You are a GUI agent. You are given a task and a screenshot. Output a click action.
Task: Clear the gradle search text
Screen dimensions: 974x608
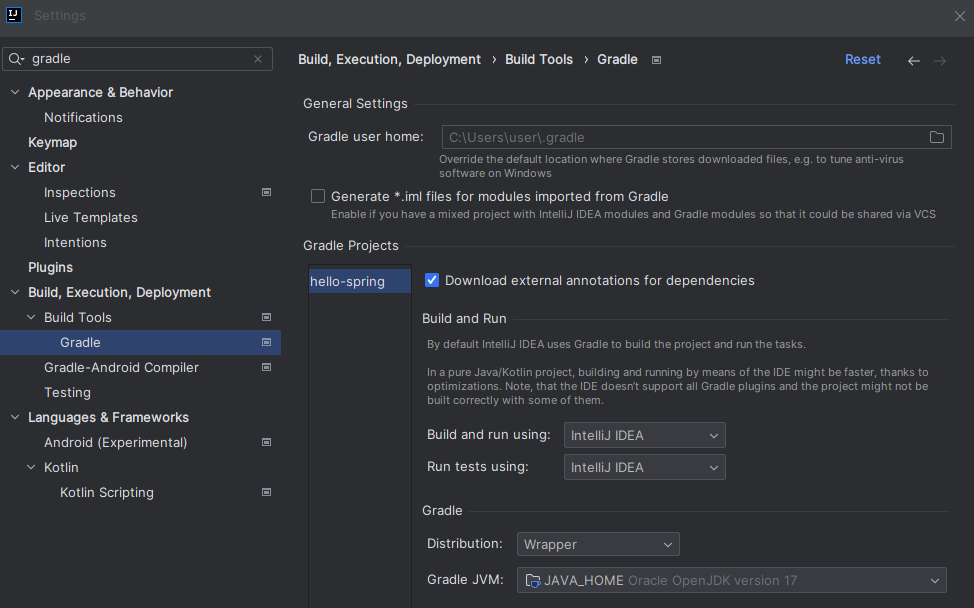[258, 59]
